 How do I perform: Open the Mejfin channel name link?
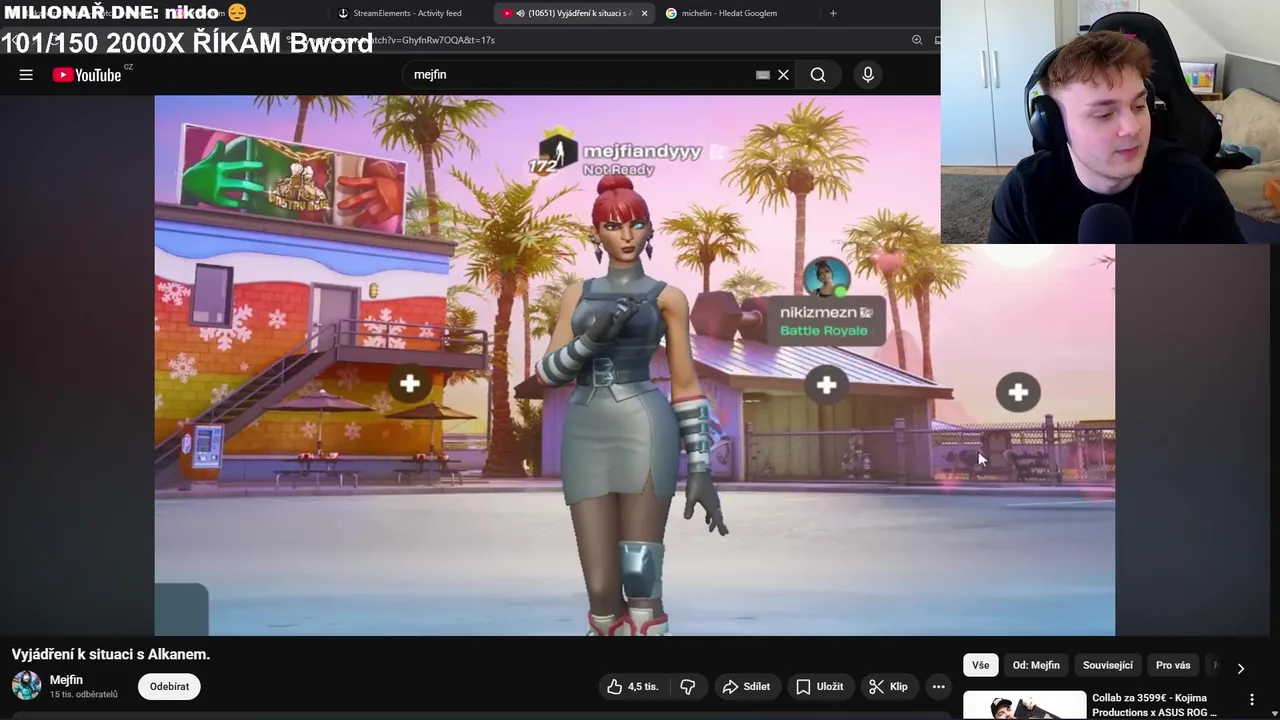[66, 680]
